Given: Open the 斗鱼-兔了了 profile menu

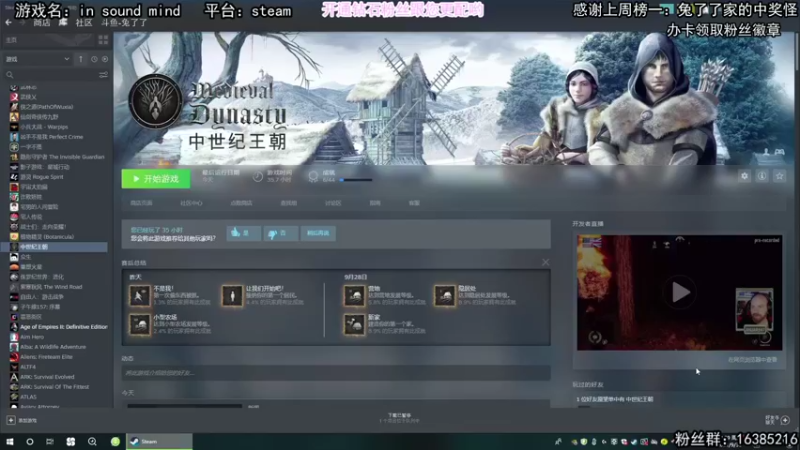Looking at the screenshot, I should pyautogui.click(x=124, y=23).
